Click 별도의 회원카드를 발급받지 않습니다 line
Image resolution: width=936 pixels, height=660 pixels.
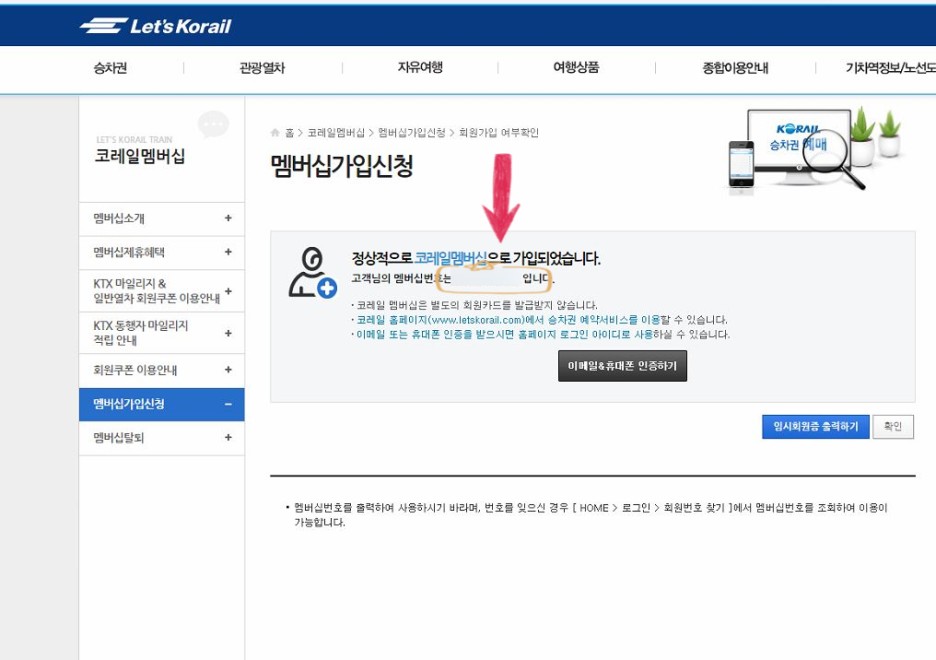point(474,306)
